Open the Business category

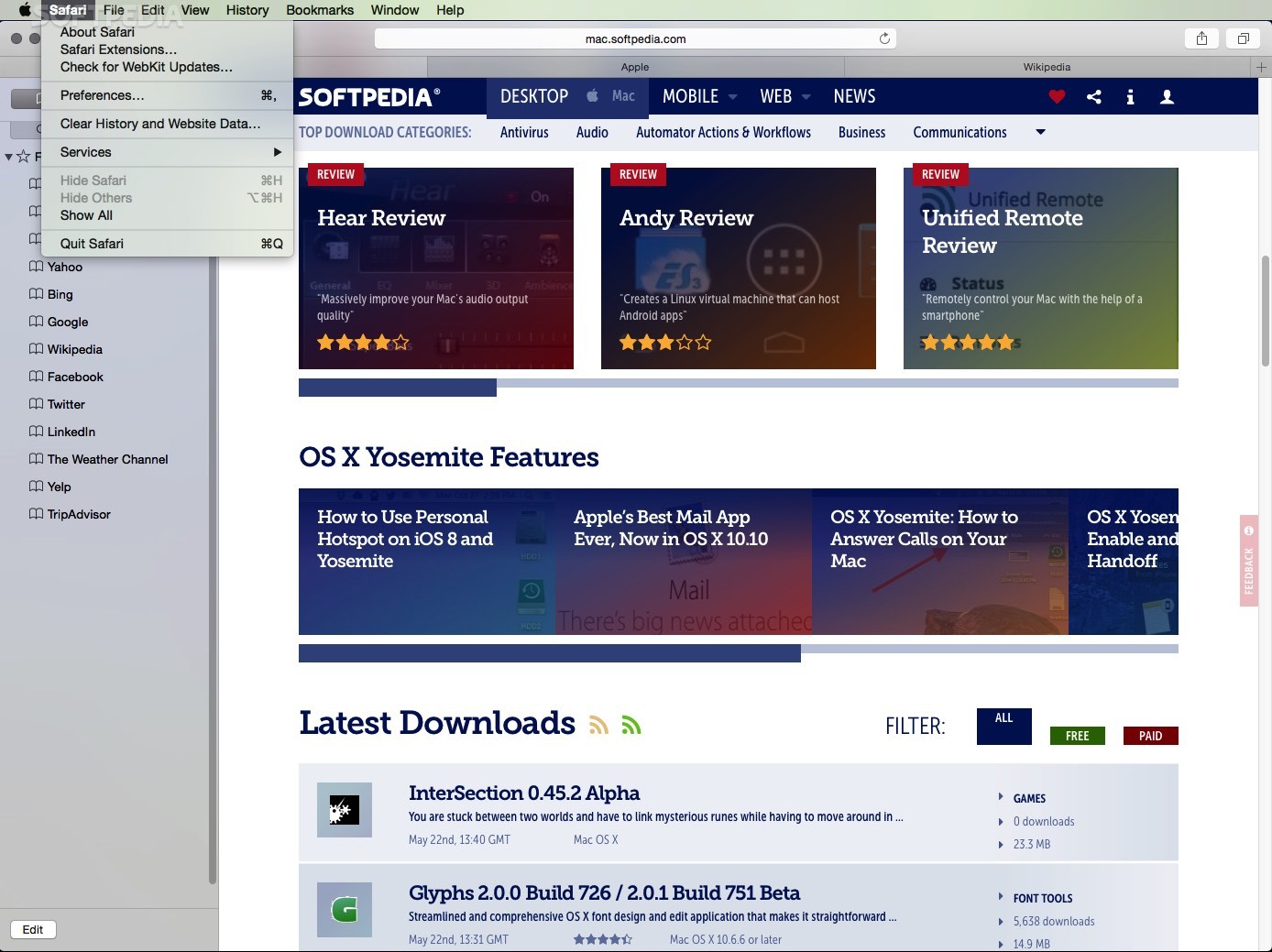[861, 132]
